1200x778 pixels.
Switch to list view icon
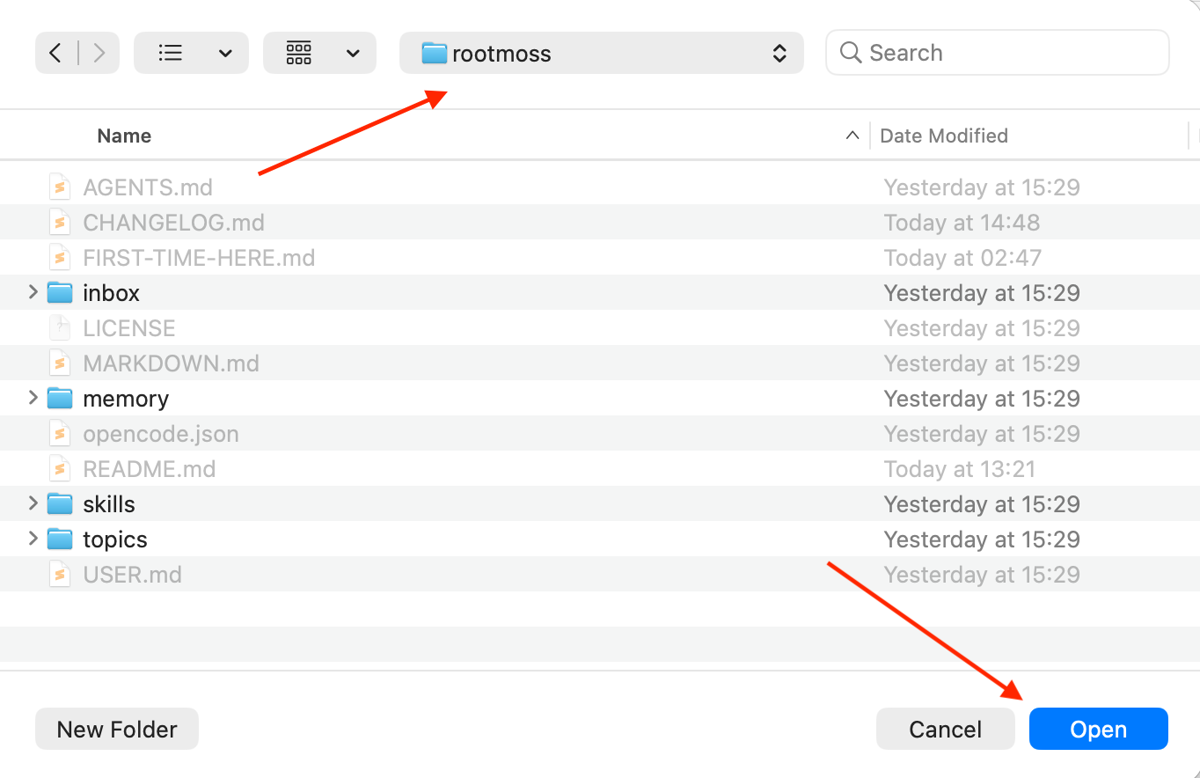(171, 53)
